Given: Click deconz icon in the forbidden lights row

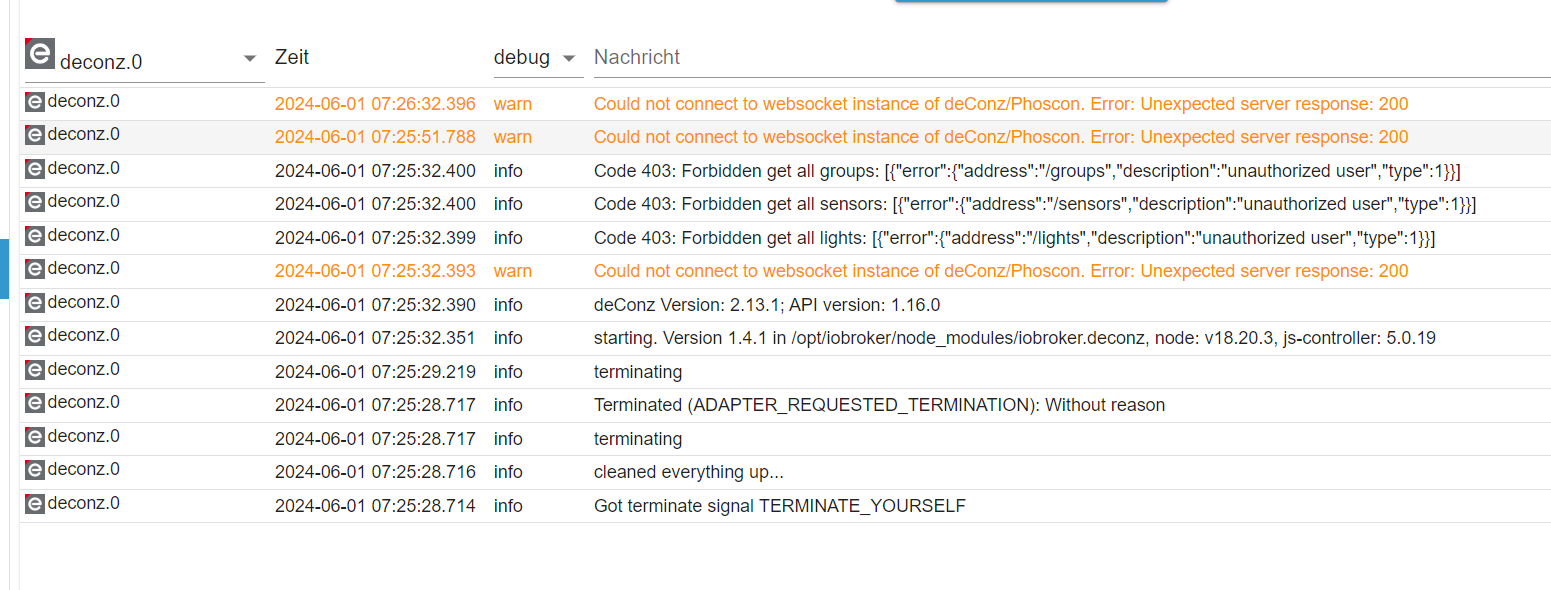Looking at the screenshot, I should (35, 236).
